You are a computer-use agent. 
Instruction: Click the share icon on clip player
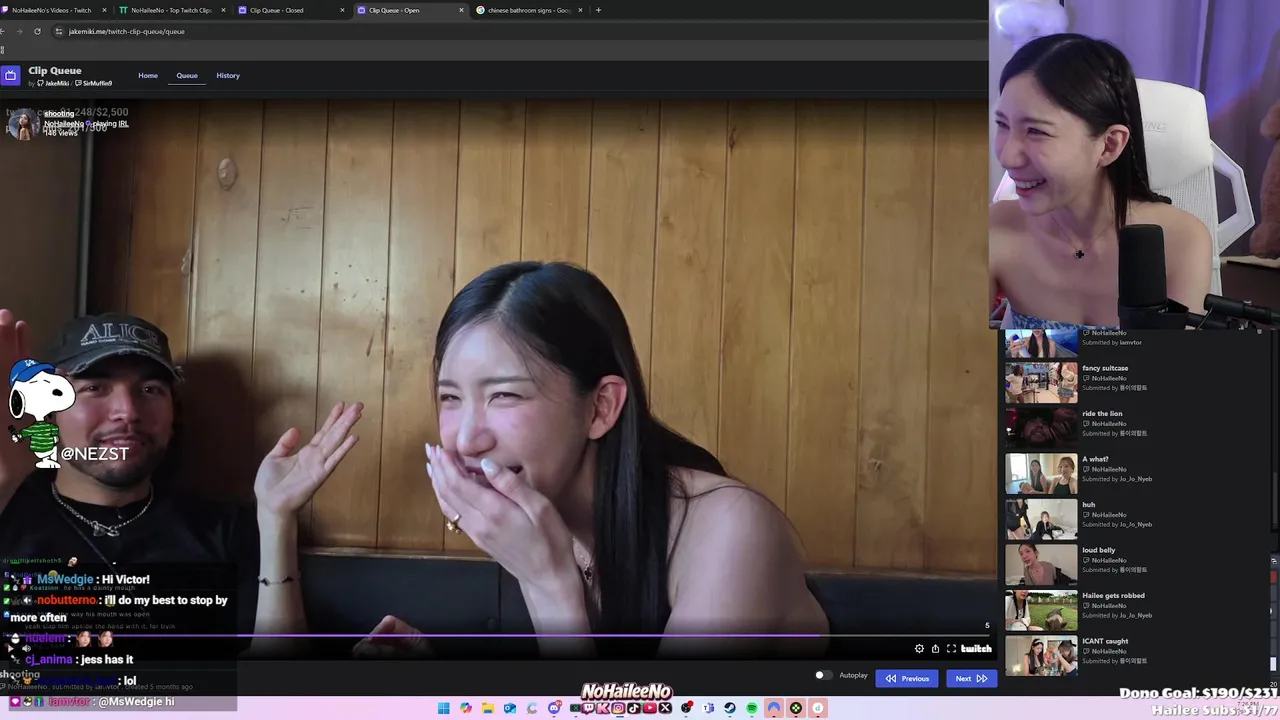(x=935, y=648)
